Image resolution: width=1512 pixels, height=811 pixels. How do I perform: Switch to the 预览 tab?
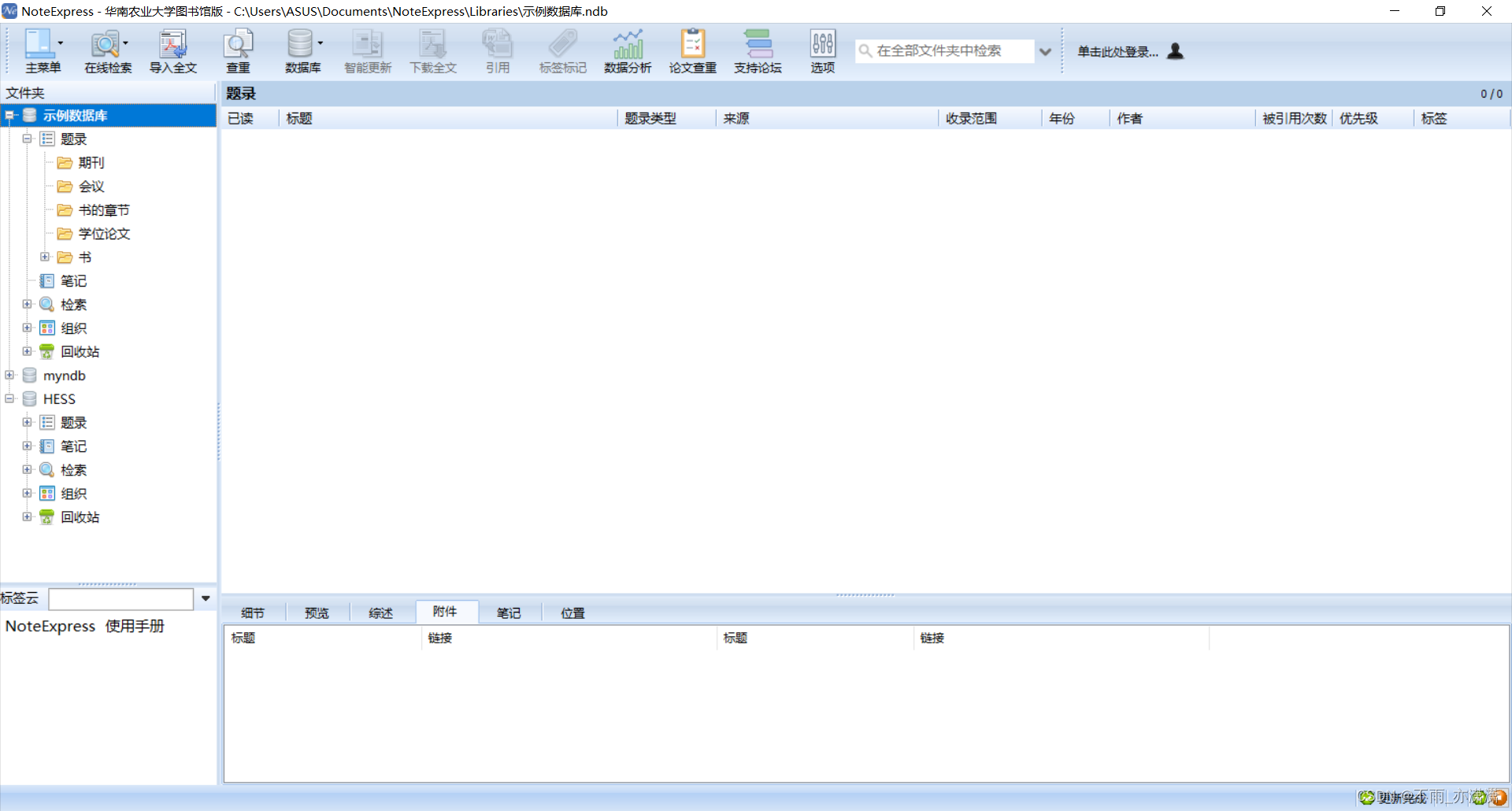[x=317, y=613]
